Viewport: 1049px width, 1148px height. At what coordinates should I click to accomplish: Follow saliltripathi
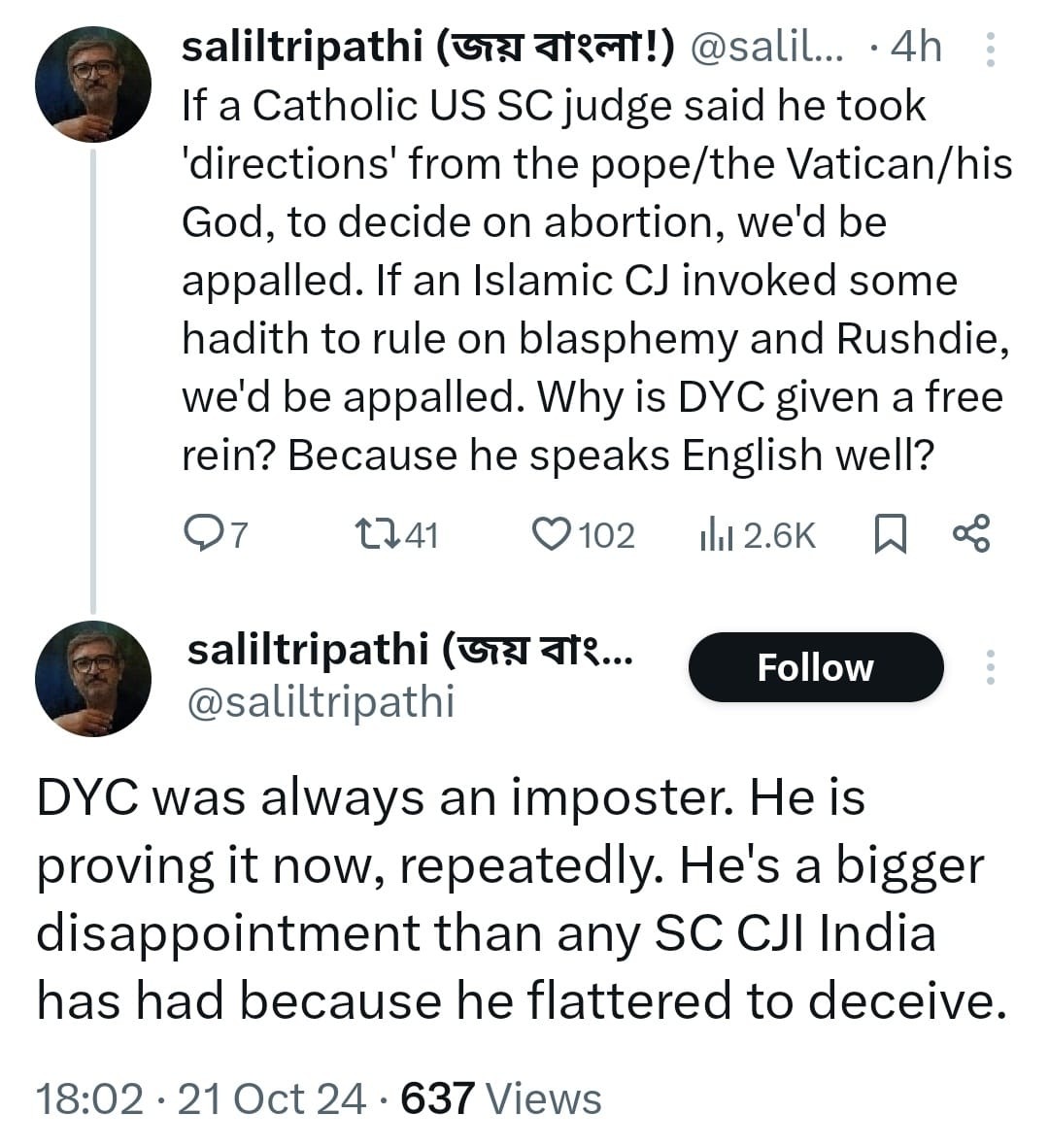coord(815,667)
